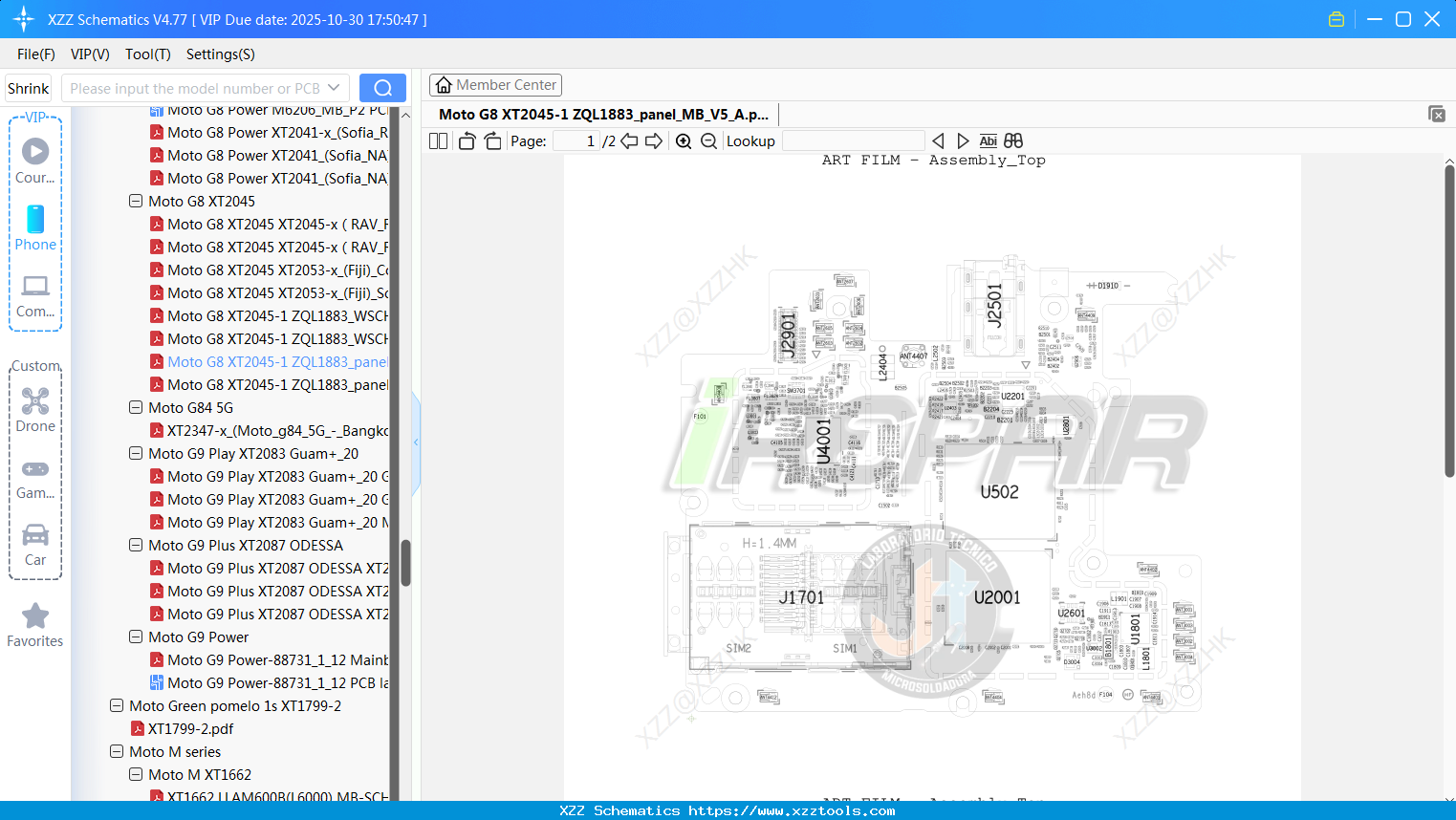Open the model number dropdown arrow

click(334, 88)
